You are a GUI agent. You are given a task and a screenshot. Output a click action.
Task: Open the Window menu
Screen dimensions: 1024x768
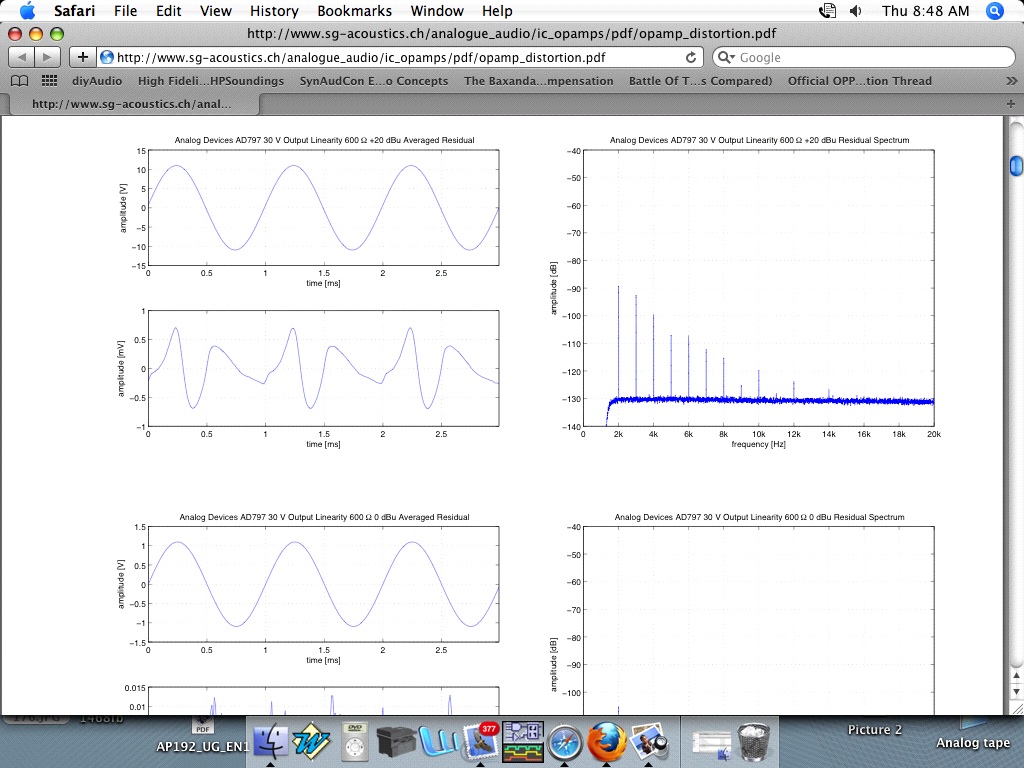point(437,11)
